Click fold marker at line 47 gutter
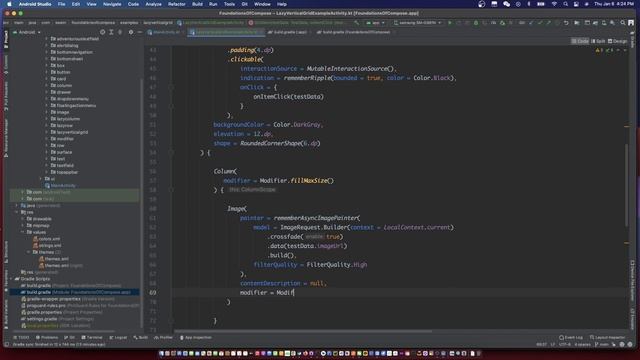Image resolution: width=640 pixels, height=360 pixels. (171, 87)
